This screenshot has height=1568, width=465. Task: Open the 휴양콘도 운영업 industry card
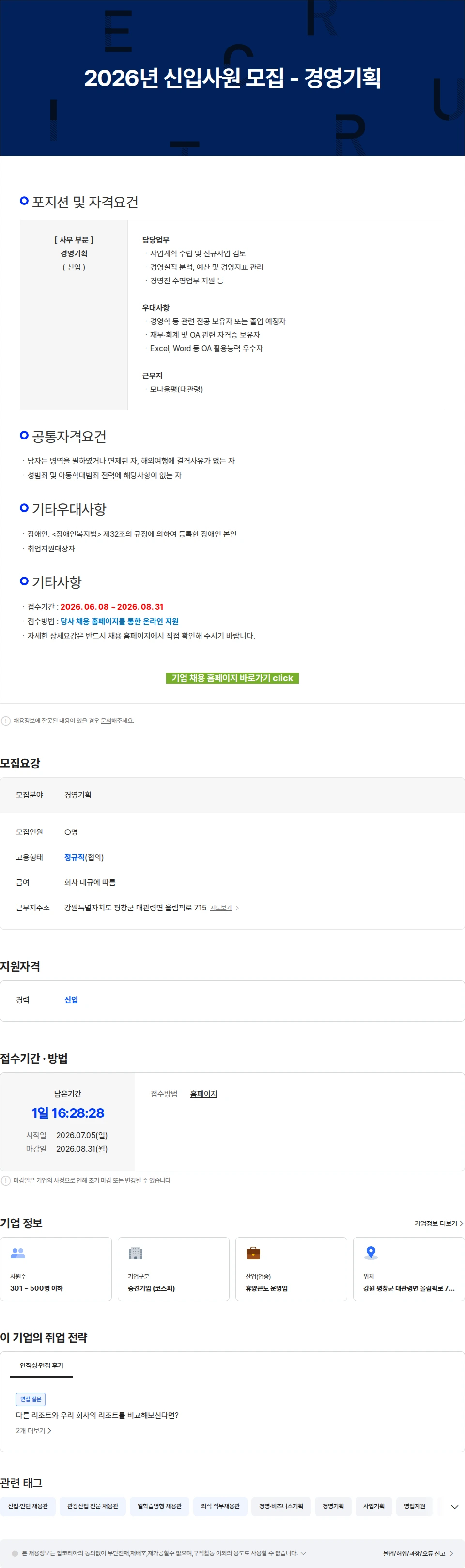point(291,1269)
